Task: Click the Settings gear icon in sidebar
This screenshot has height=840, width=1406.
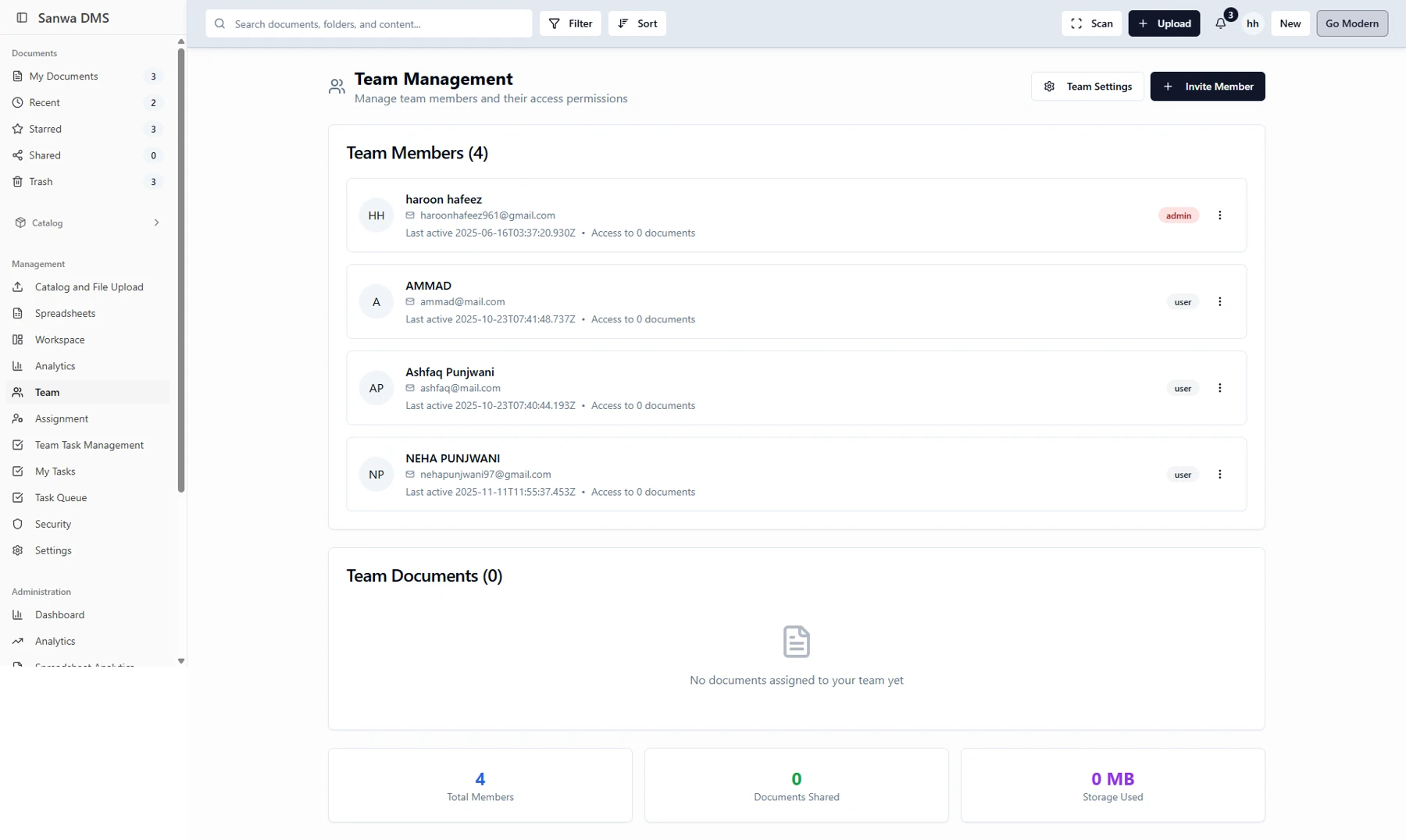Action: (x=17, y=550)
